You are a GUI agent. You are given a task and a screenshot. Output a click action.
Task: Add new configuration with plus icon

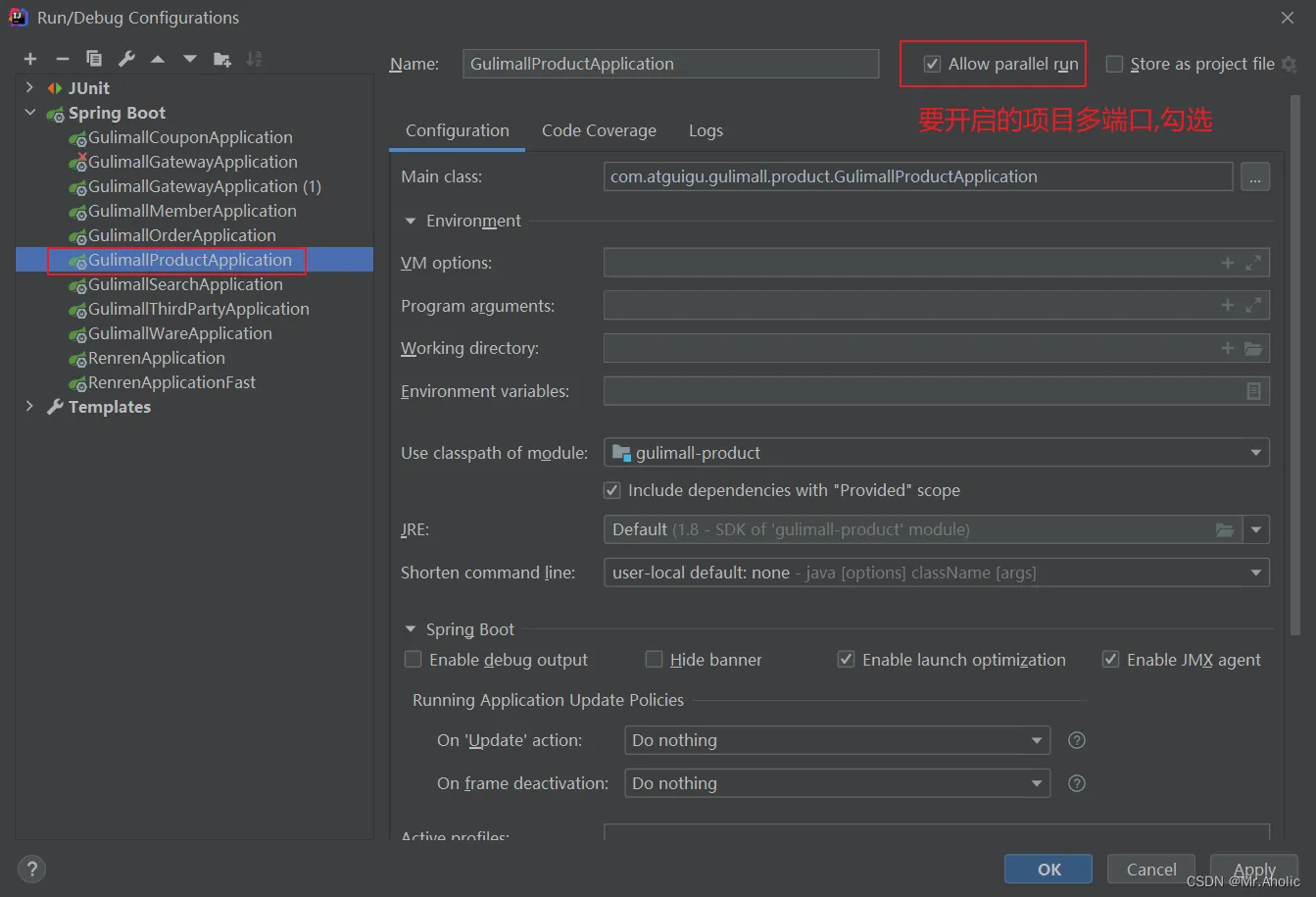[30, 59]
